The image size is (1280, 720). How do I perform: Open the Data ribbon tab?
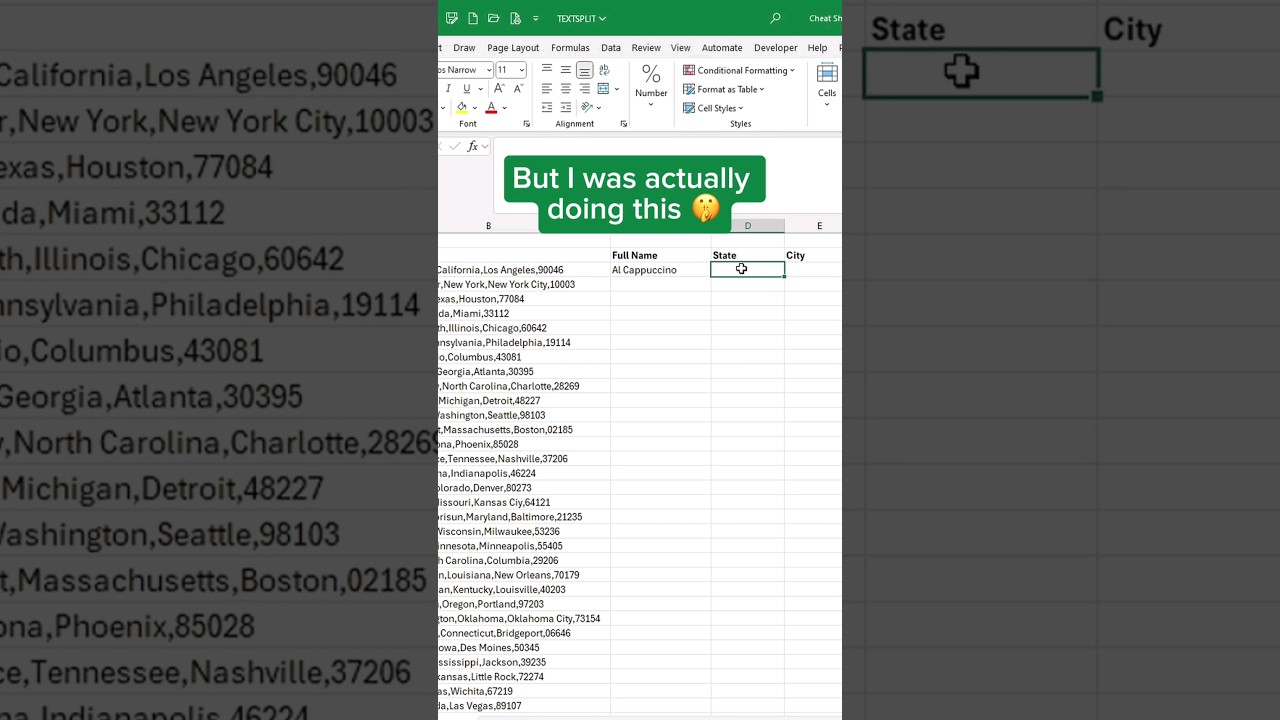pos(611,48)
